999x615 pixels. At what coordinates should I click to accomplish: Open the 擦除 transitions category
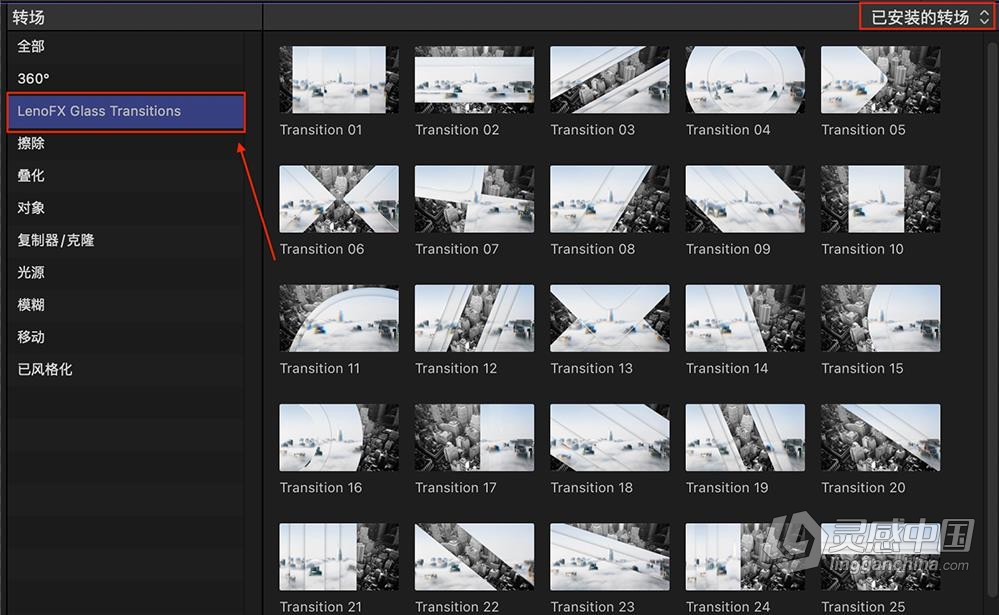point(30,143)
